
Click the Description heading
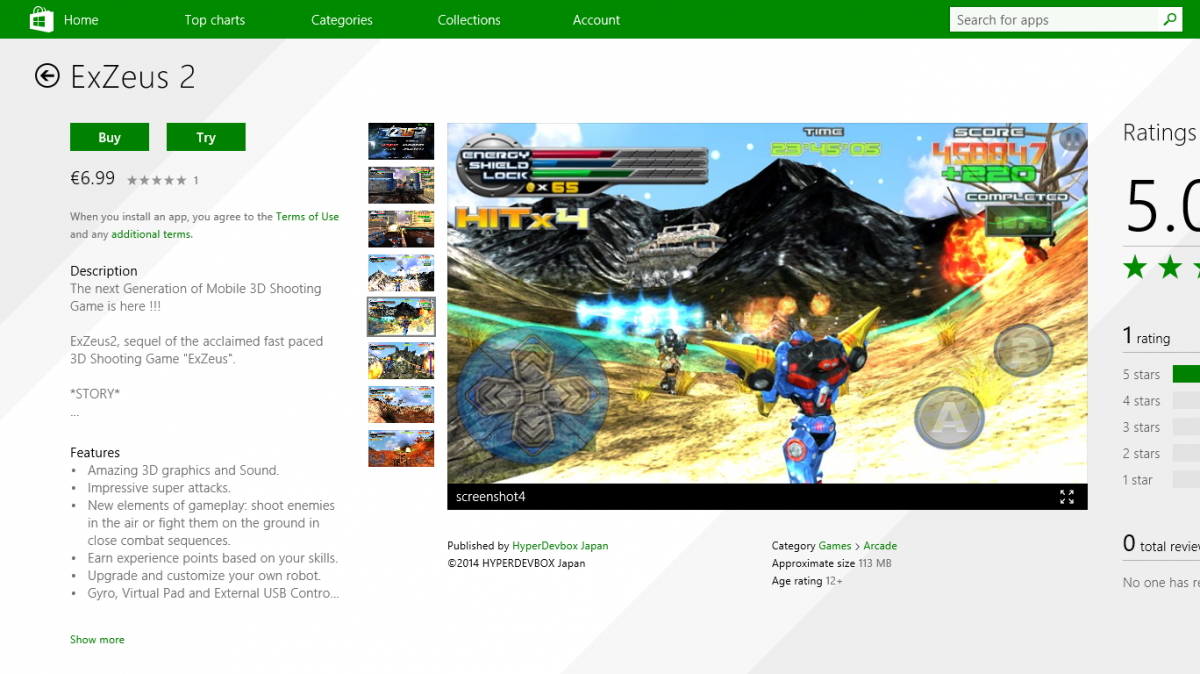click(x=104, y=271)
